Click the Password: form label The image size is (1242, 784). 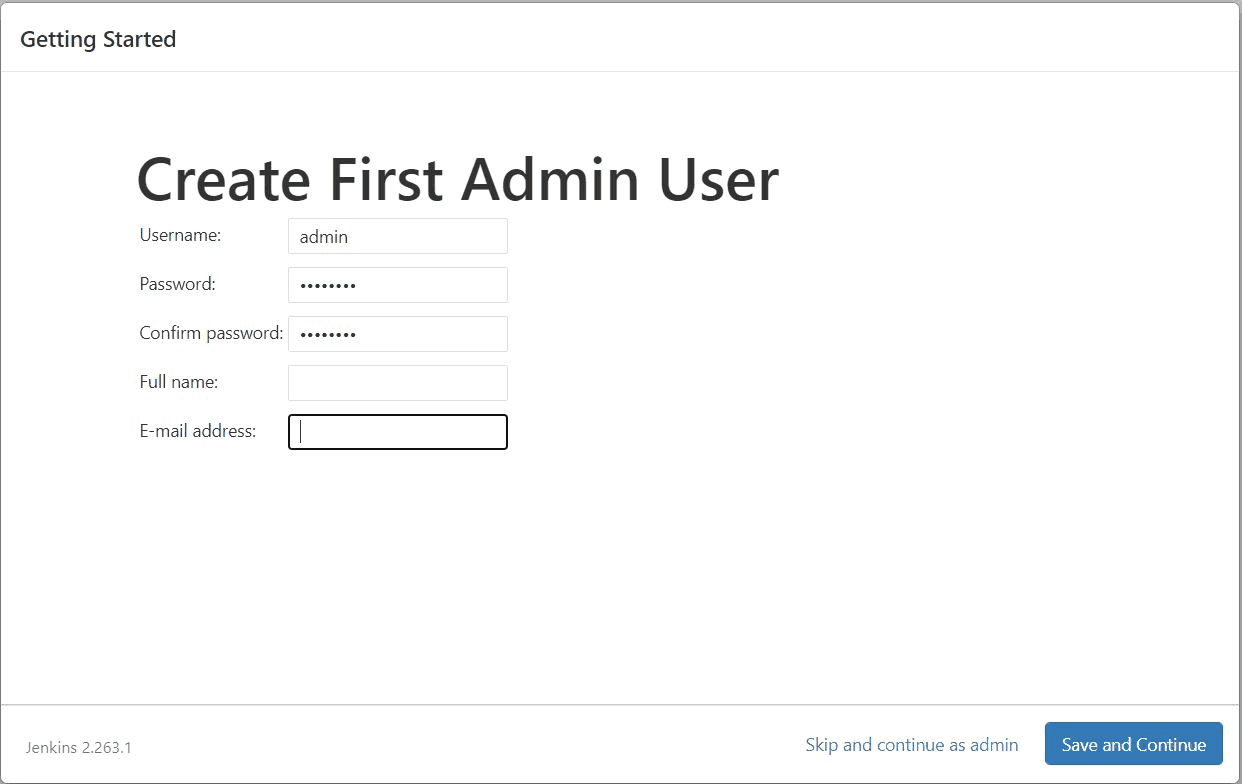pos(176,284)
